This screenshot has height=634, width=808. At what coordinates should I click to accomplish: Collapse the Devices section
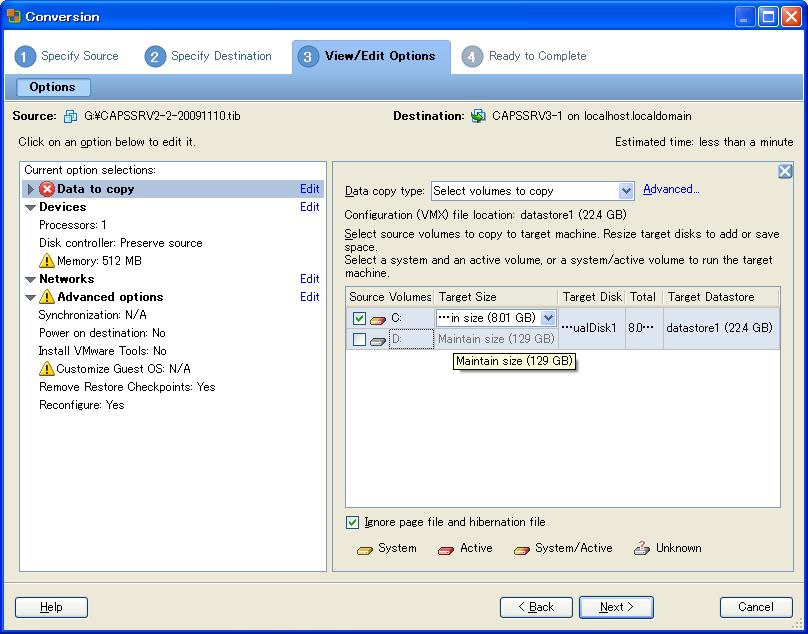30,207
